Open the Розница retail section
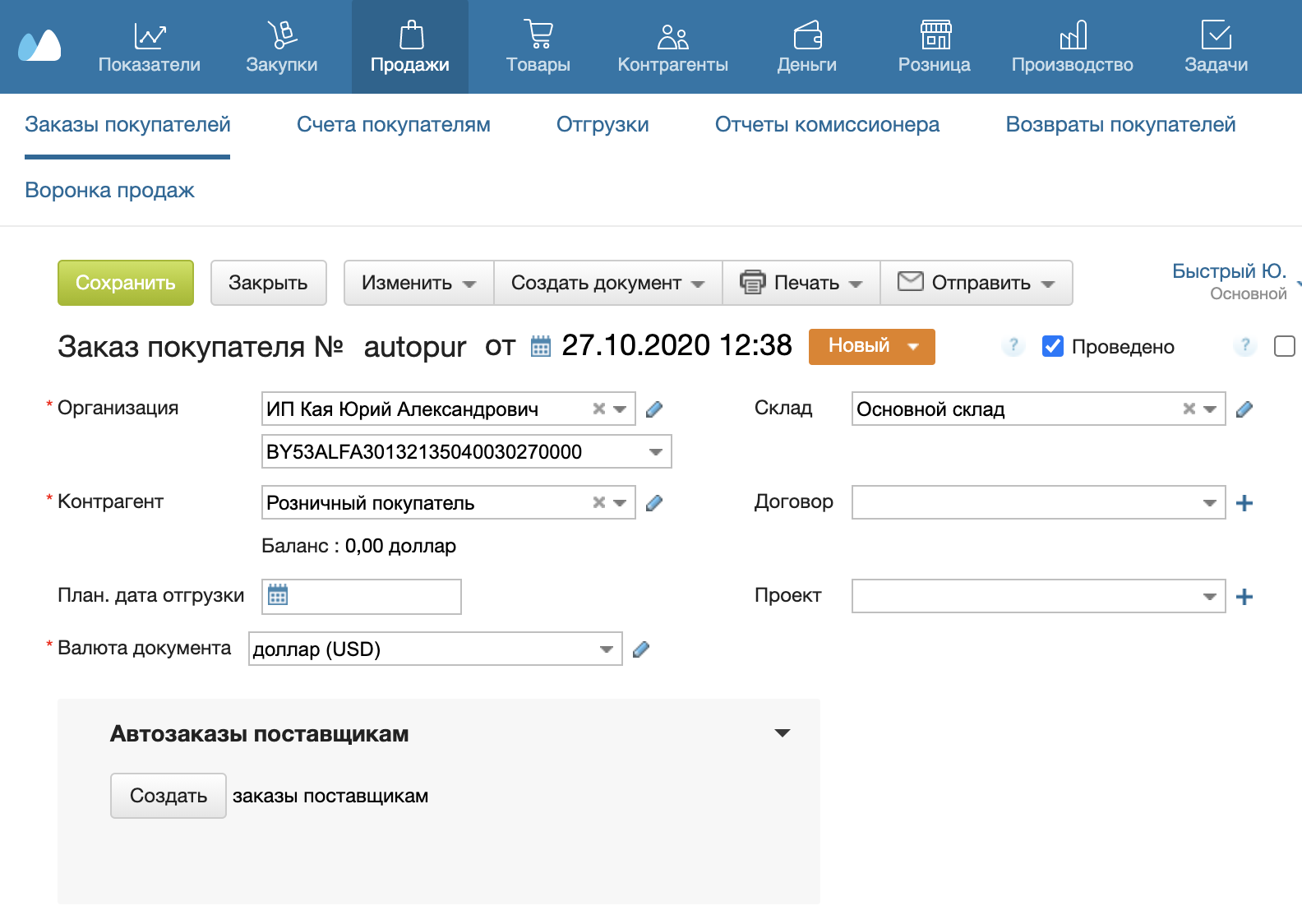The image size is (1302, 924). pos(935,47)
